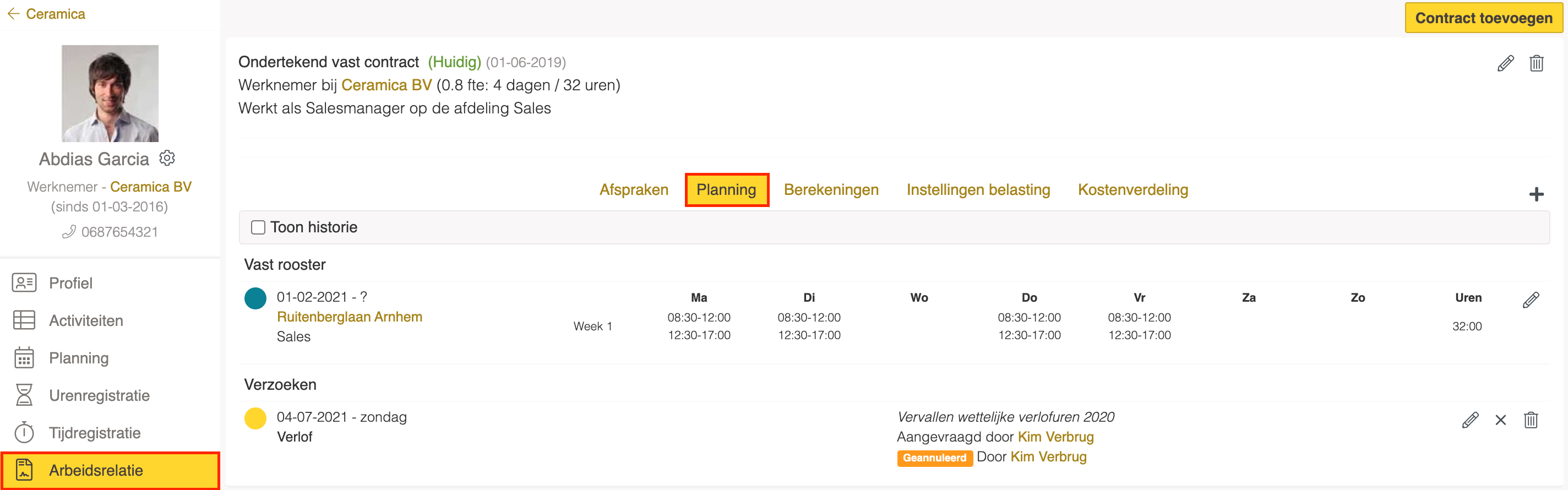Click the 32:00 hours total
Screen dimensions: 1568x490
[1467, 326]
